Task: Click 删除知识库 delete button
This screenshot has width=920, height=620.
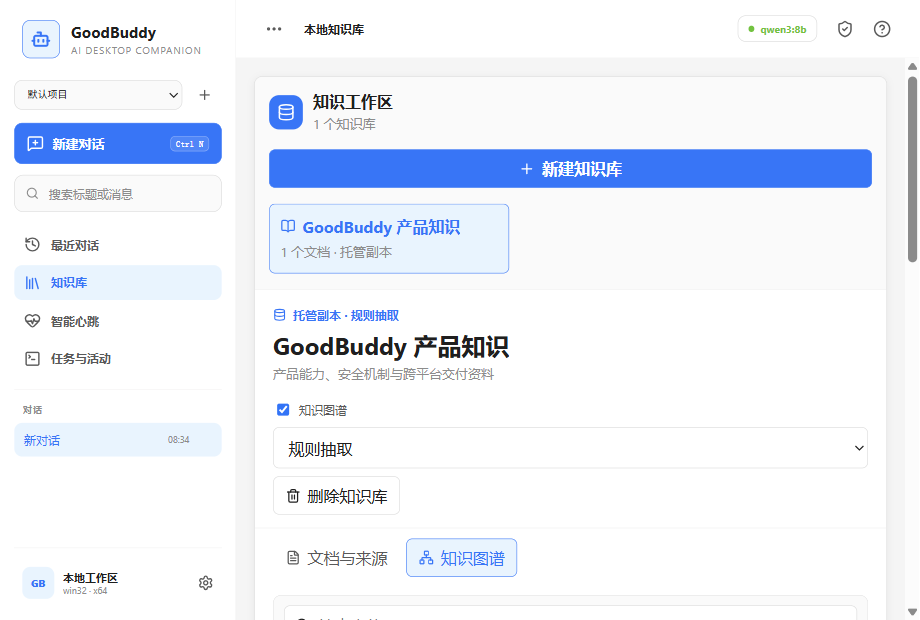Action: pos(336,496)
